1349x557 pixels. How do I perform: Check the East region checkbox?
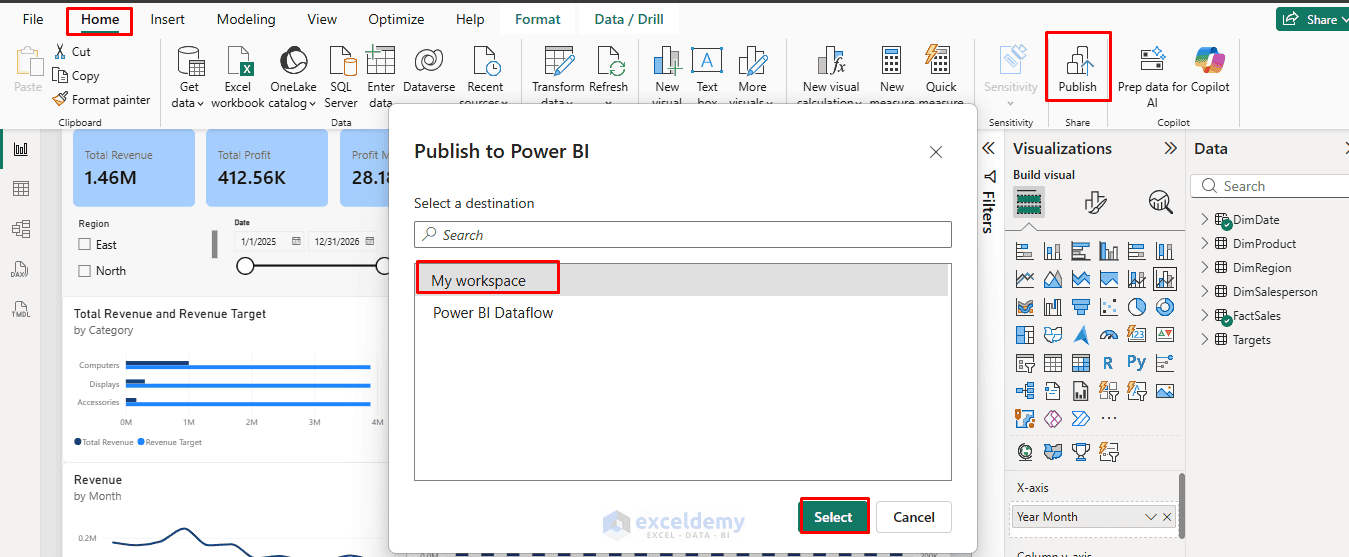coord(85,245)
